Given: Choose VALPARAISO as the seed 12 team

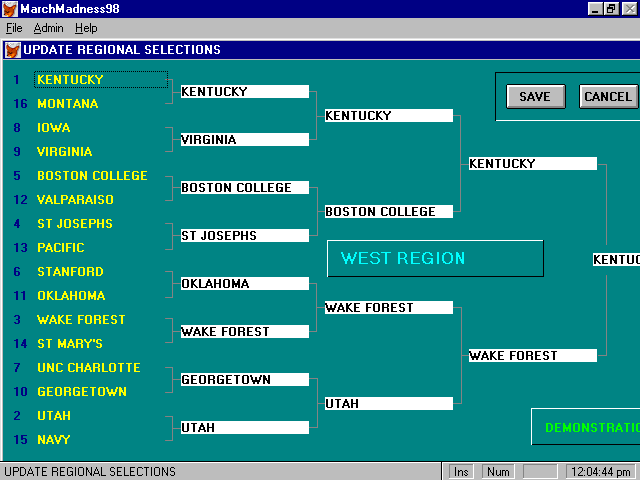Looking at the screenshot, I should (x=75, y=200).
